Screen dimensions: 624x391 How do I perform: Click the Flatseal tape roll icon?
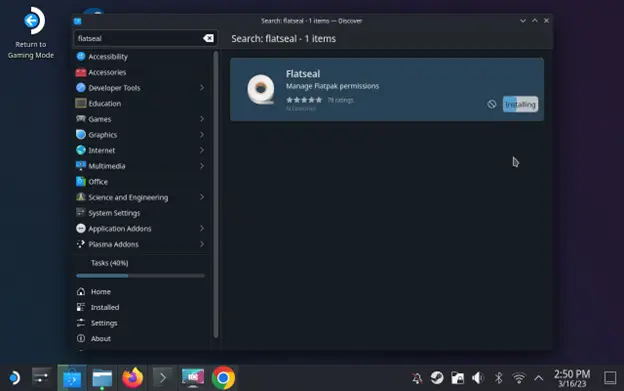(261, 89)
